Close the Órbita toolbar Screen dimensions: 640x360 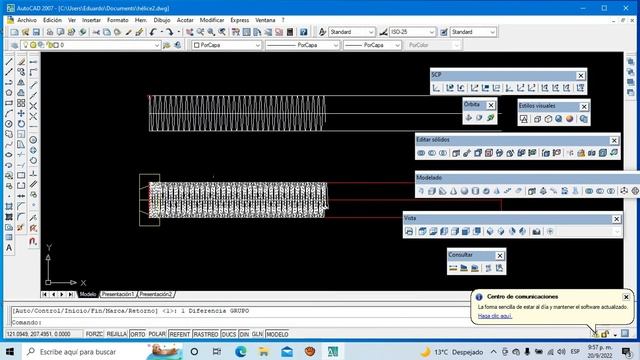[x=491, y=105]
